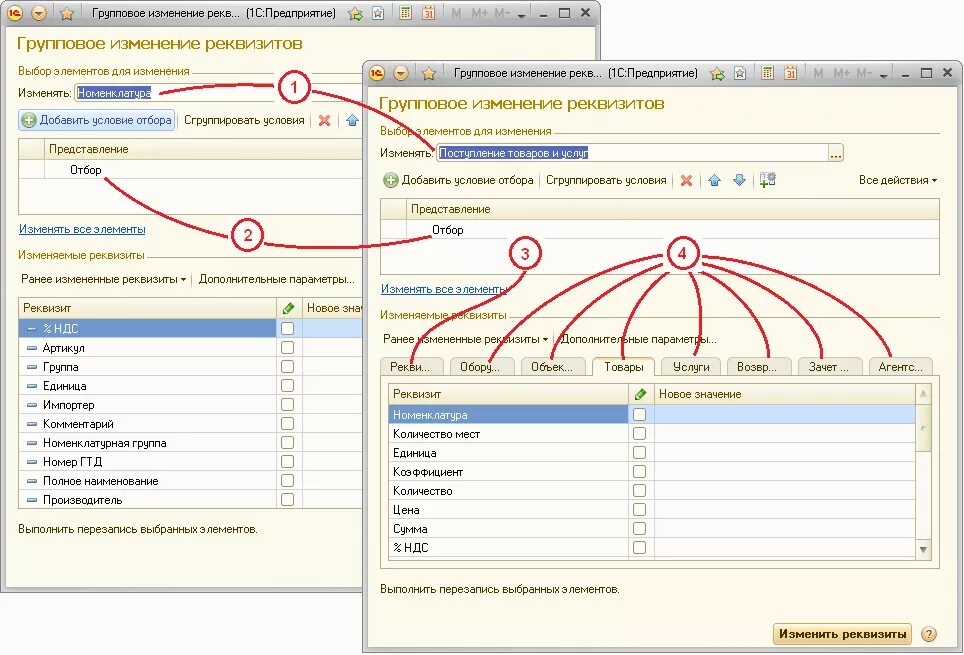Switch to the Объек... tab
This screenshot has width=964, height=655.
click(x=553, y=367)
